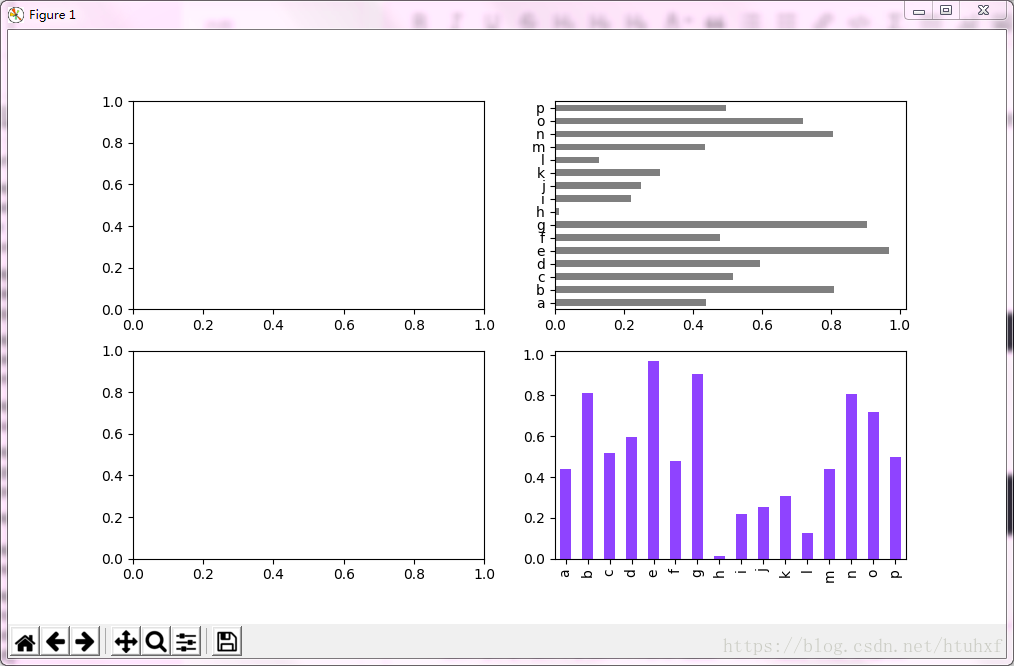Click the Figure 1 window icon
The image size is (1014, 666).
[16, 14]
